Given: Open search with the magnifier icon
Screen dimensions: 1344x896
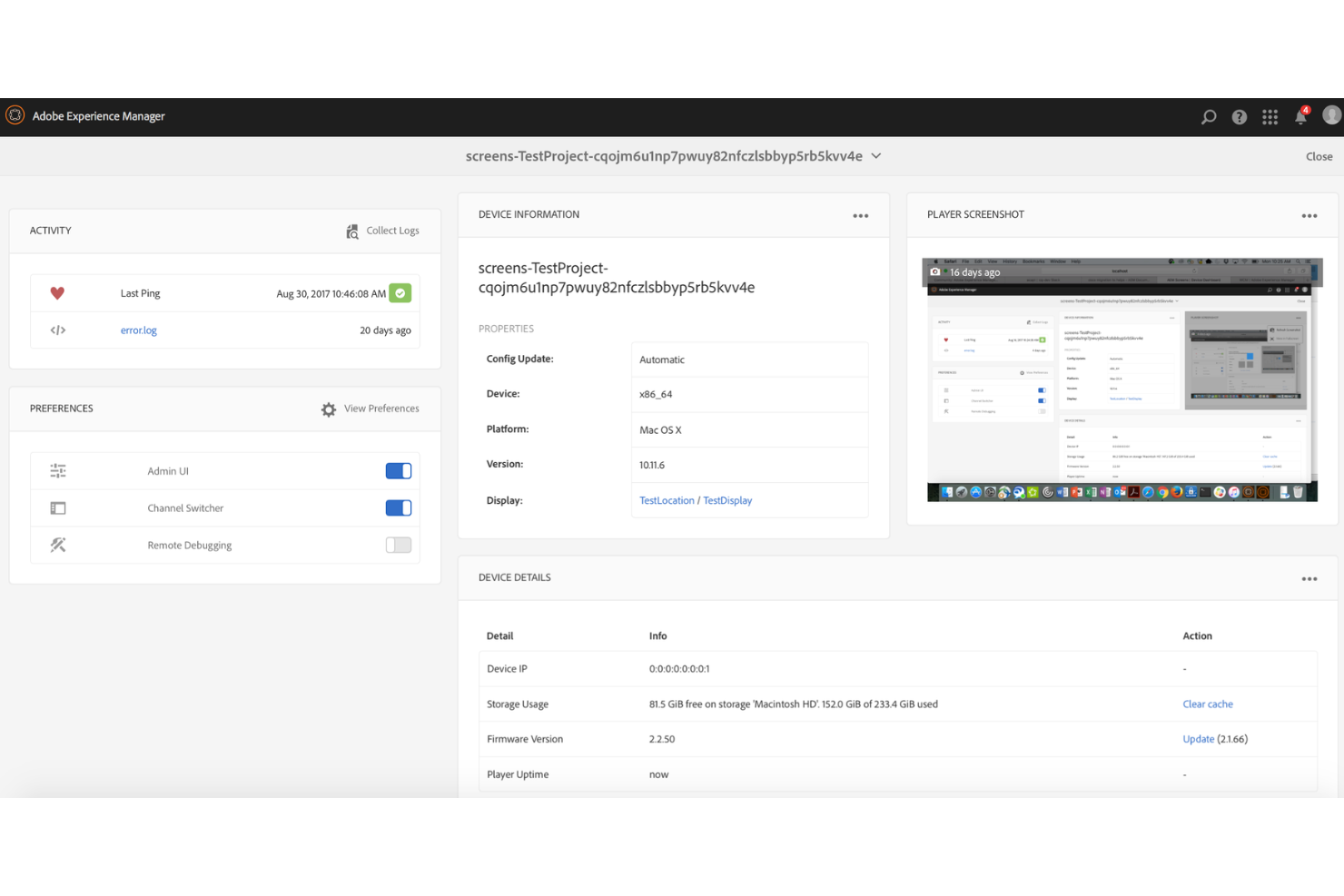Looking at the screenshot, I should pos(1208,116).
